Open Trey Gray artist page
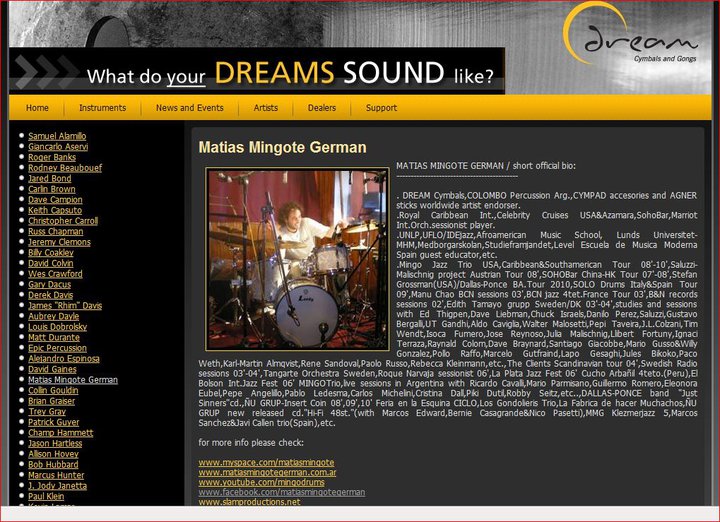The width and height of the screenshot is (720, 522). coord(47,411)
